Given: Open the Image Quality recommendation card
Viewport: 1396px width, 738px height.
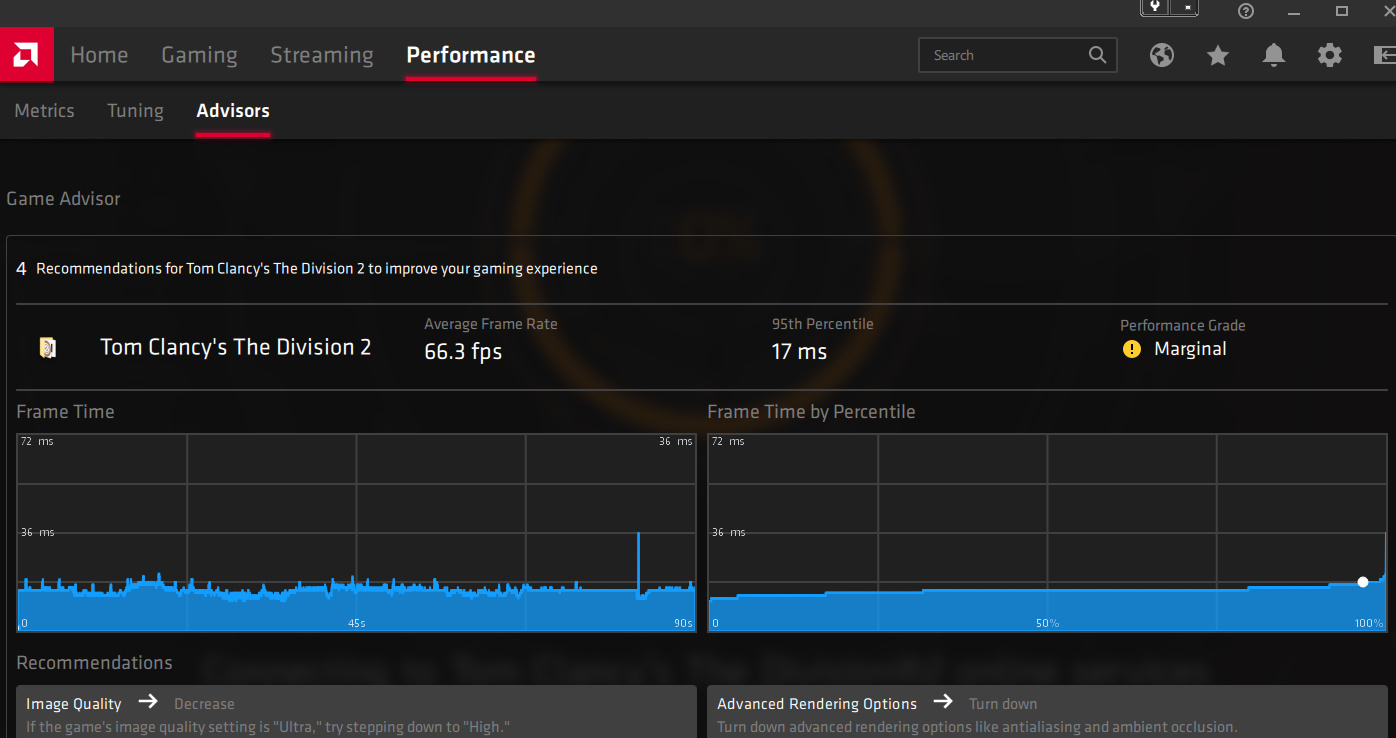Looking at the screenshot, I should click(x=357, y=712).
